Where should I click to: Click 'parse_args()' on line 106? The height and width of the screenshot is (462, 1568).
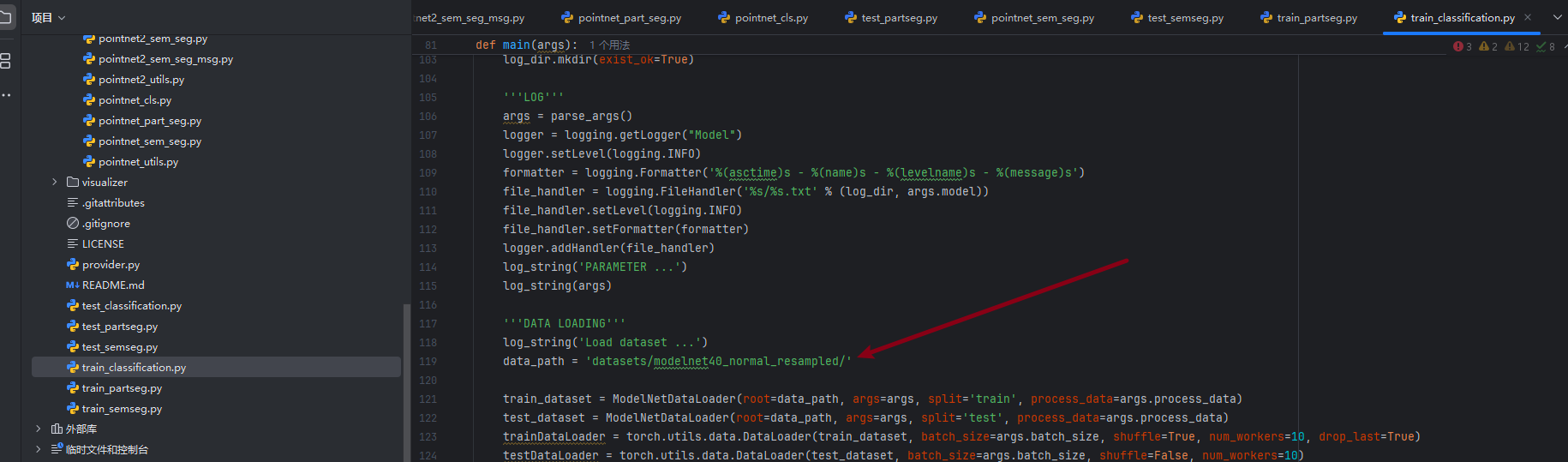tap(591, 117)
